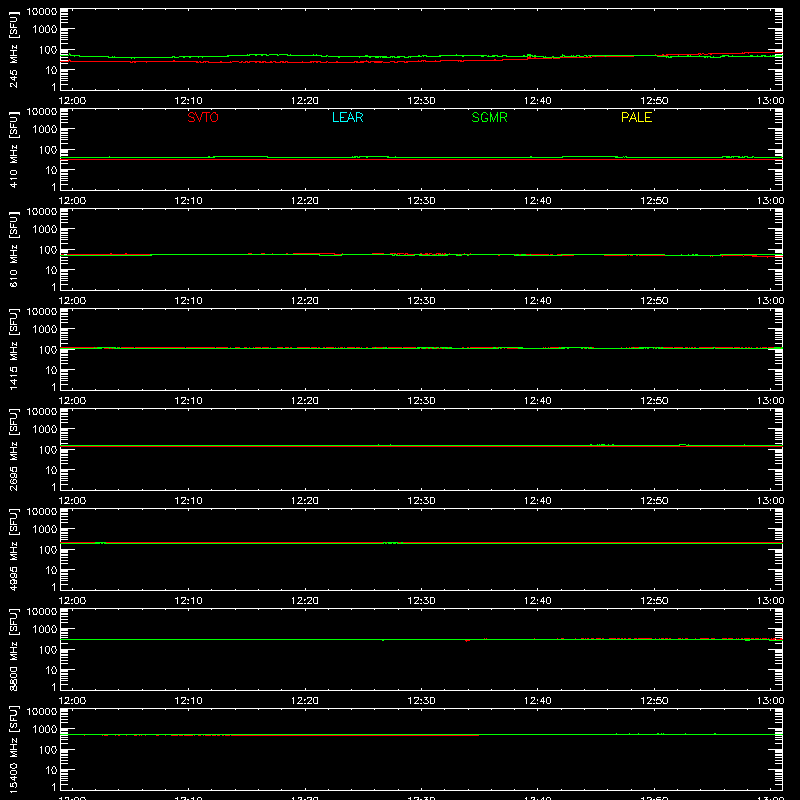The height and width of the screenshot is (800, 800).
Task: Click the 1000 value on 2695 MHz axis
Action: (45, 430)
